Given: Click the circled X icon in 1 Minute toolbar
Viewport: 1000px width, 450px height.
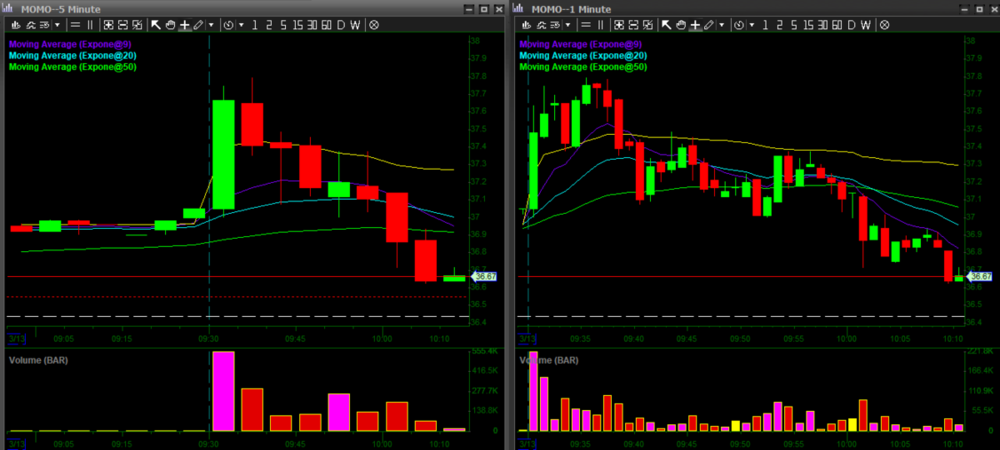Looking at the screenshot, I should (x=883, y=24).
